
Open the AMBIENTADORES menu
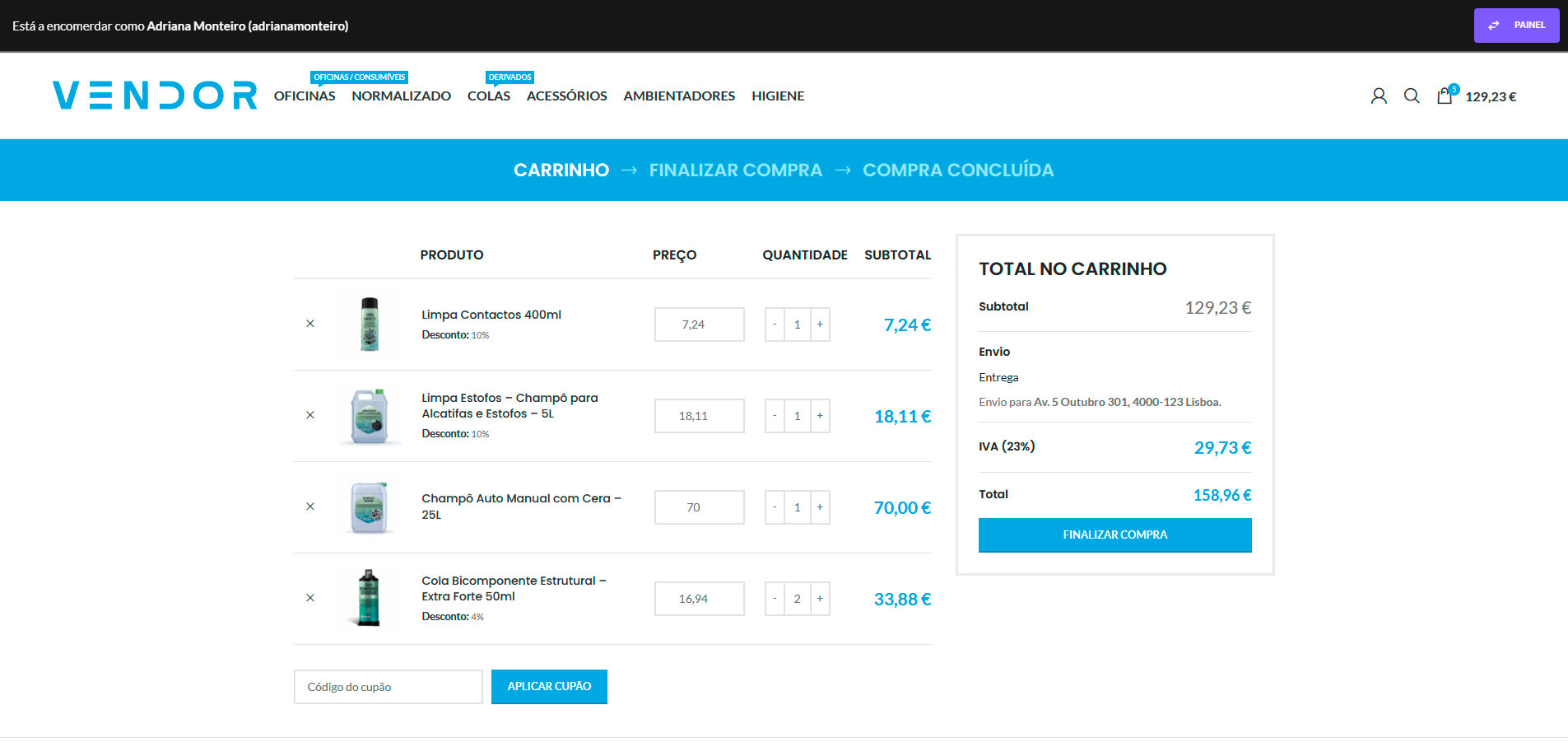679,96
